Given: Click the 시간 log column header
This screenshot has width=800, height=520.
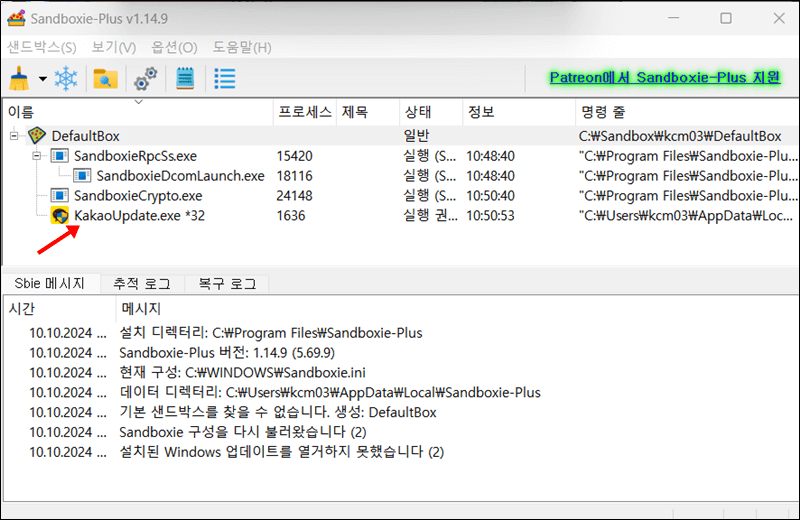Looking at the screenshot, I should click(x=60, y=309).
